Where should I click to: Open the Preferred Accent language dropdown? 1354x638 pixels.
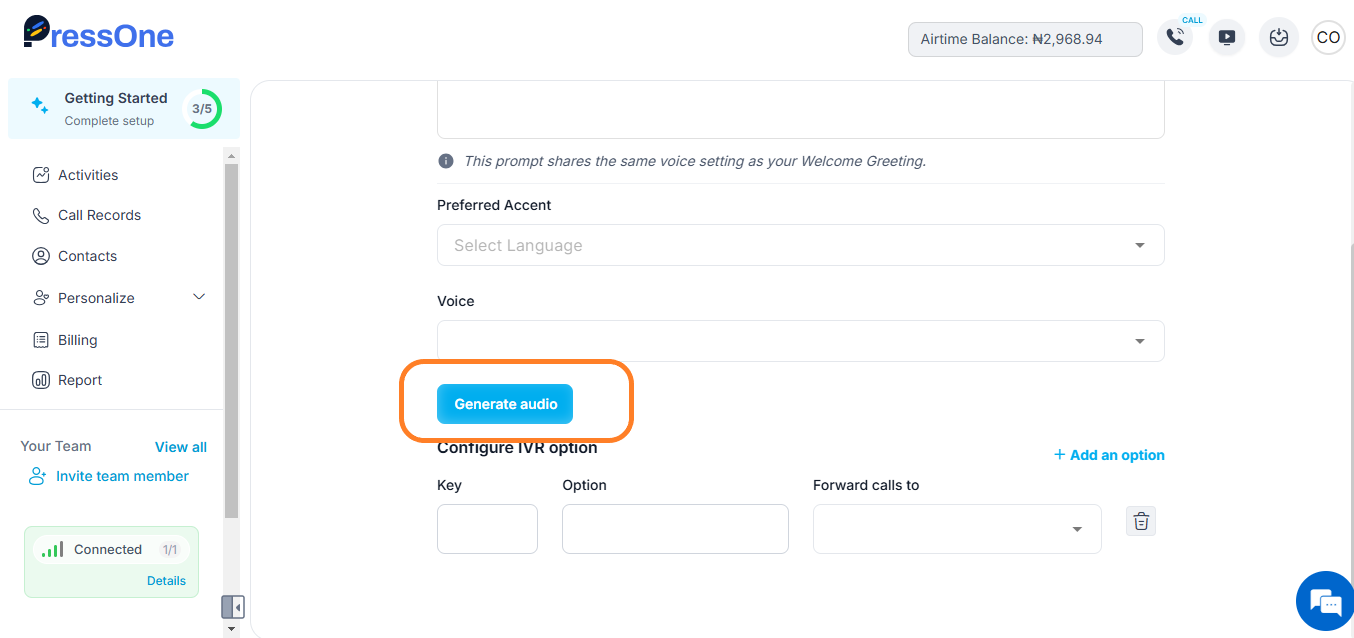800,245
